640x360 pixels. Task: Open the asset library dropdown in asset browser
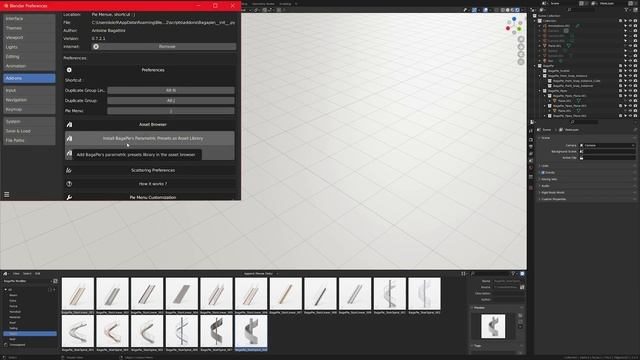click(x=27, y=281)
